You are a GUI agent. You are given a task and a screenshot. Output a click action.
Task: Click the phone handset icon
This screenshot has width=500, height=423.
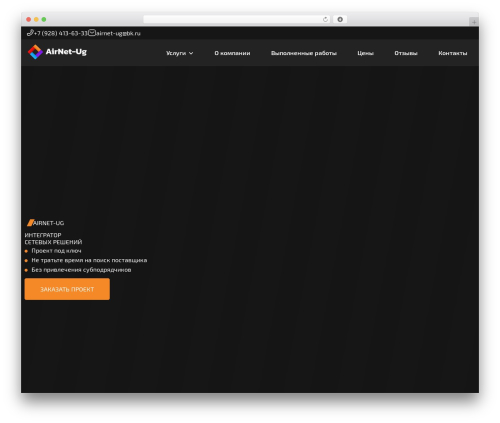[x=30, y=33]
